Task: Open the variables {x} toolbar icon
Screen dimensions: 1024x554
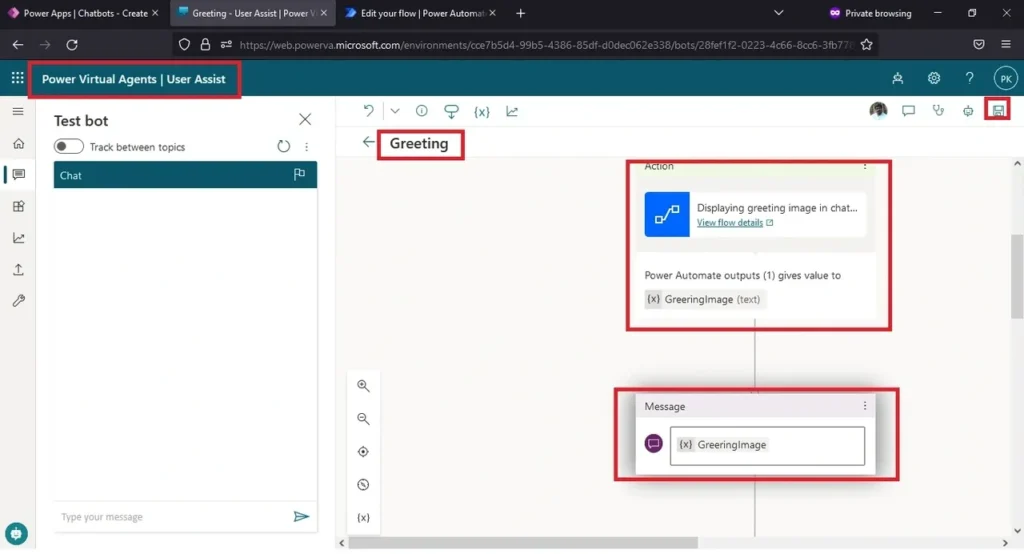Action: pos(482,112)
